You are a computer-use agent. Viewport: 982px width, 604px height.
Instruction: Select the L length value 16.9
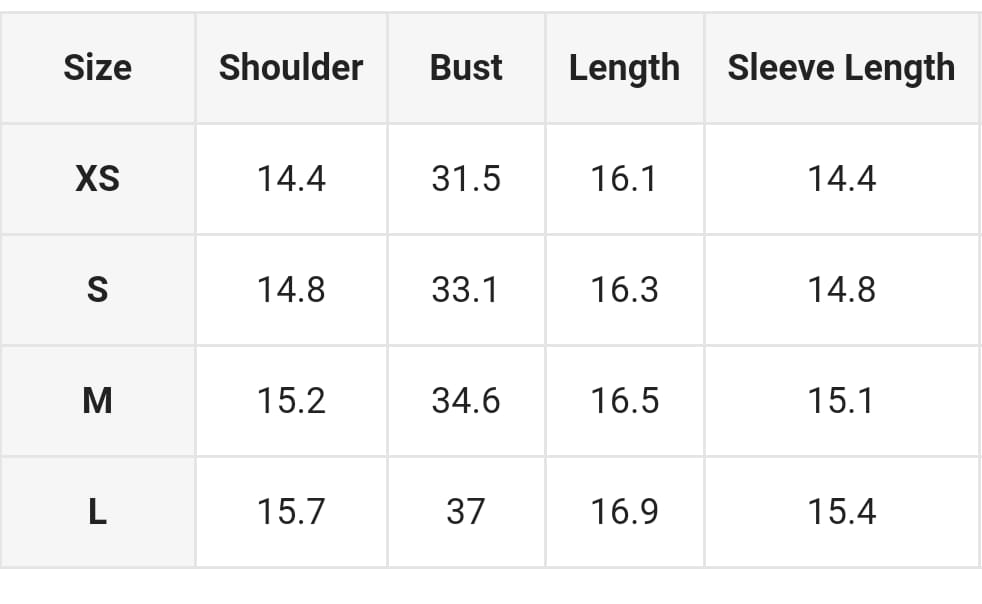624,512
